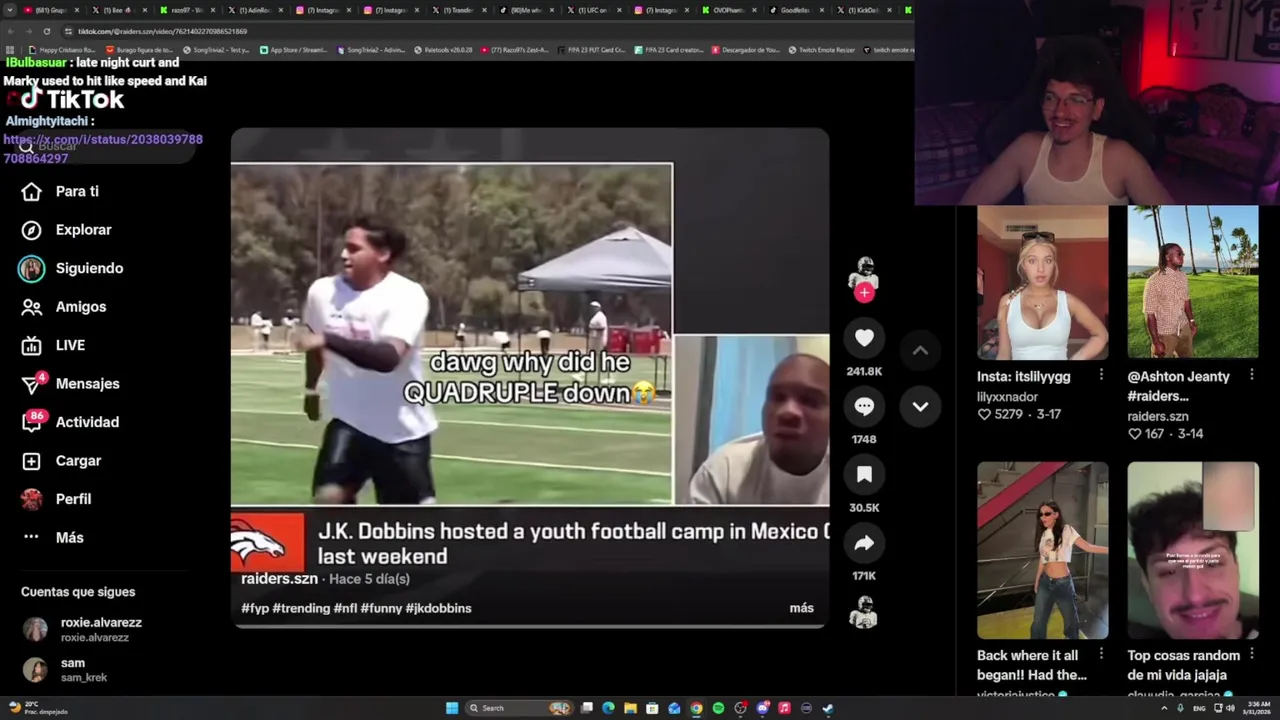Open Discord from the taskbar
The image size is (1280, 720).
(x=763, y=708)
